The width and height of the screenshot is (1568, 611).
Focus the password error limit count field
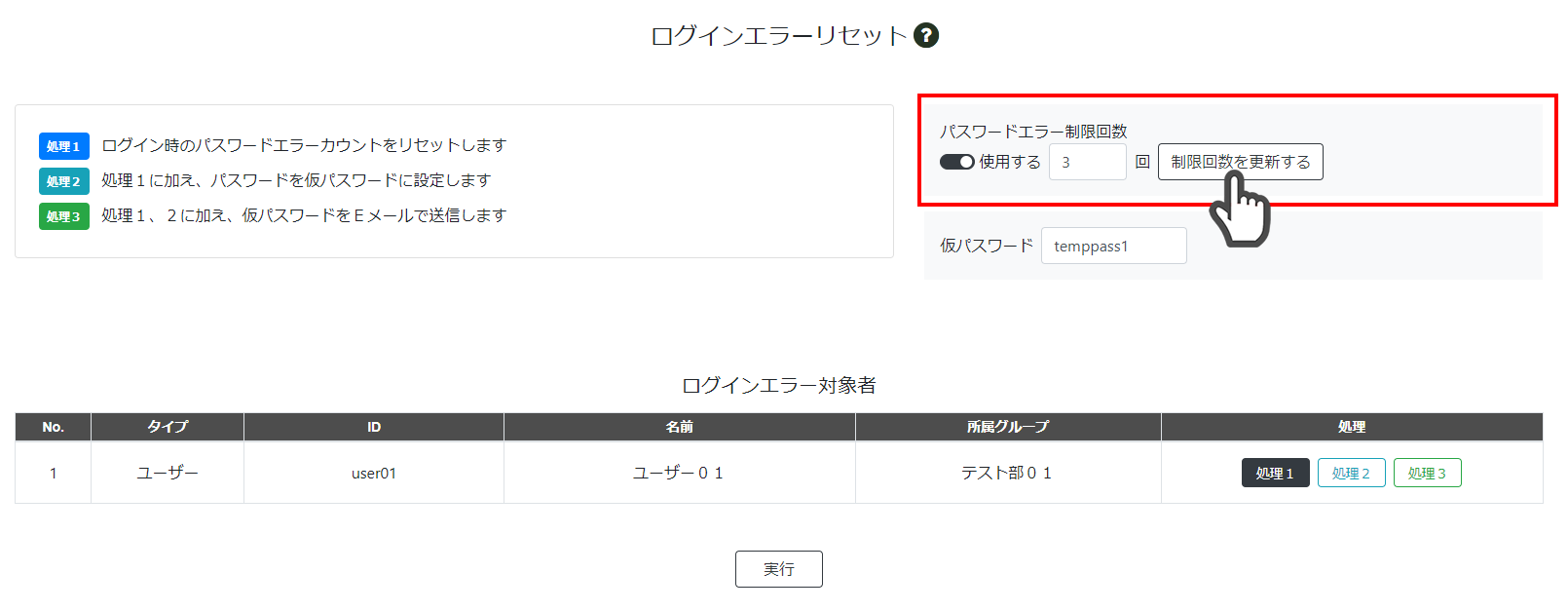pyautogui.click(x=1088, y=162)
